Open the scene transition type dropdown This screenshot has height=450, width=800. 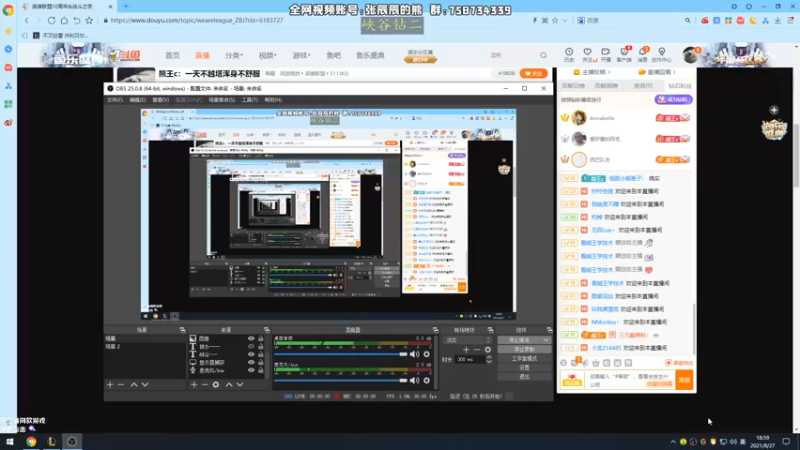[x=468, y=340]
